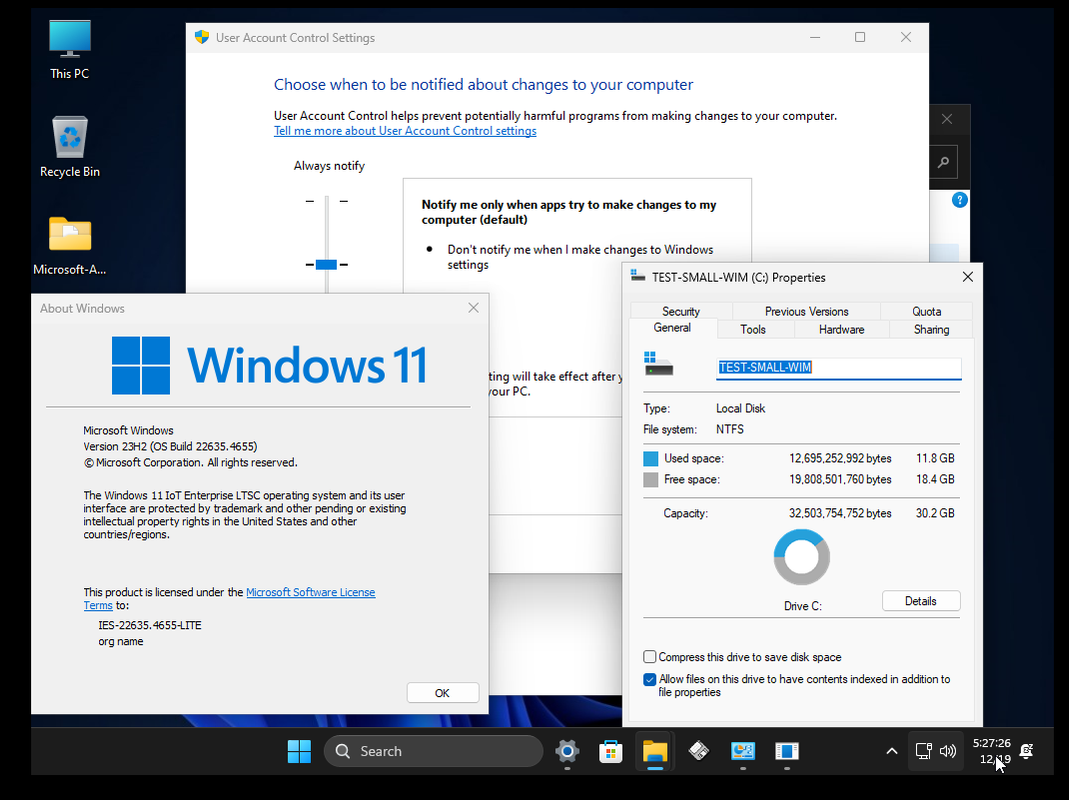The width and height of the screenshot is (1069, 800).
Task: Open the volume speaker icon in tray
Action: point(948,751)
